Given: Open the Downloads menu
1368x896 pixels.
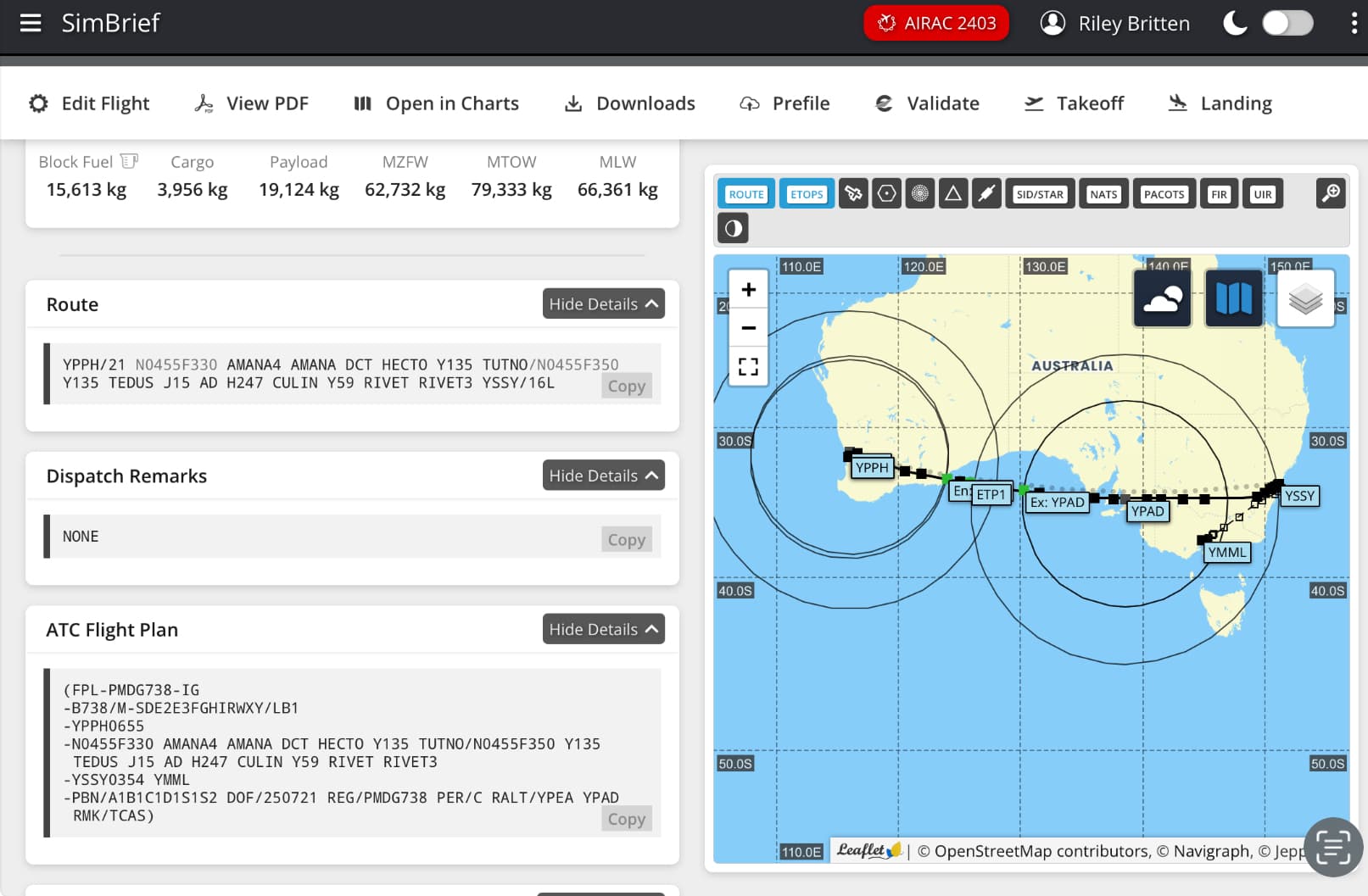Looking at the screenshot, I should 629,103.
